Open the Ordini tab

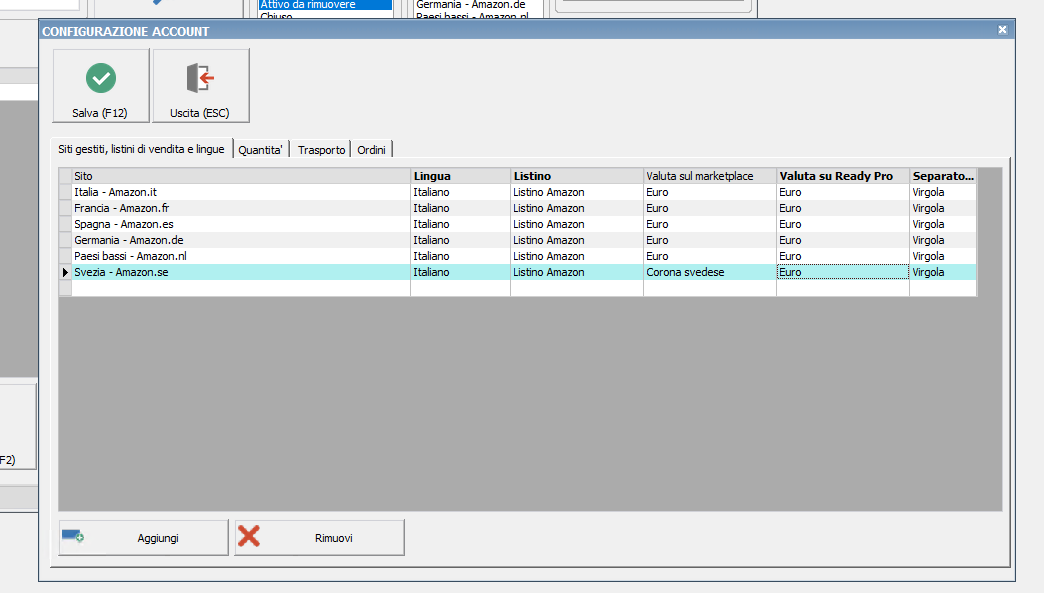coord(372,150)
